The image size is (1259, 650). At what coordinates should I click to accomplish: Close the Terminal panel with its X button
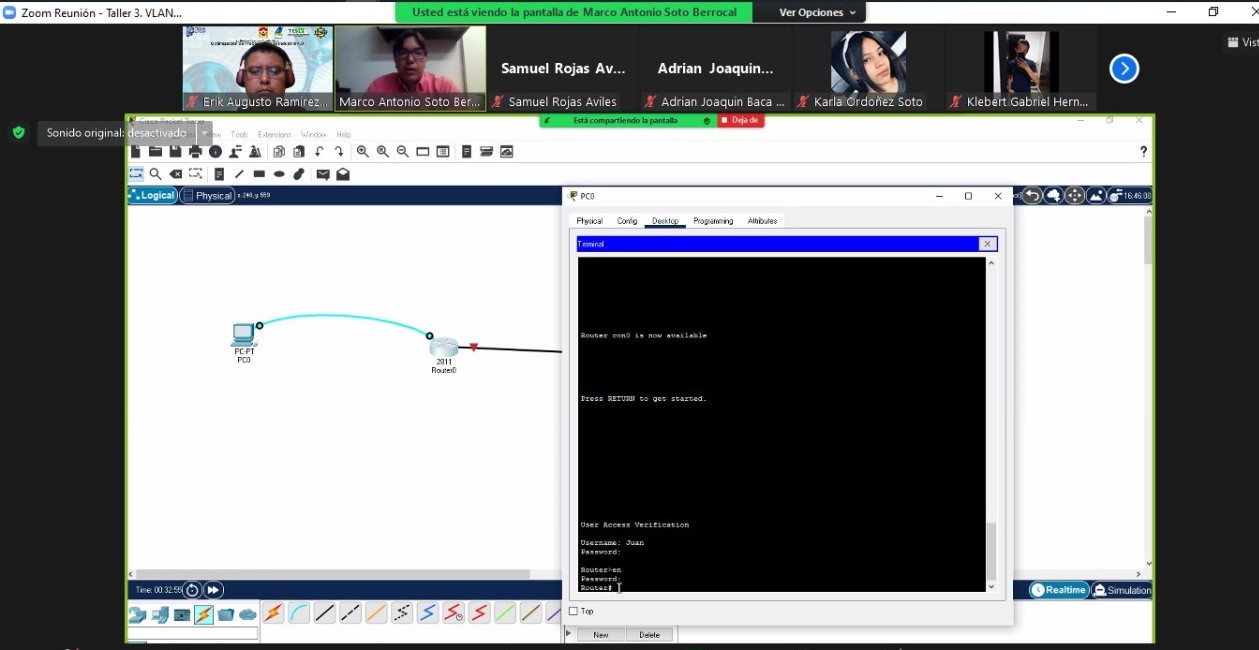coord(987,244)
